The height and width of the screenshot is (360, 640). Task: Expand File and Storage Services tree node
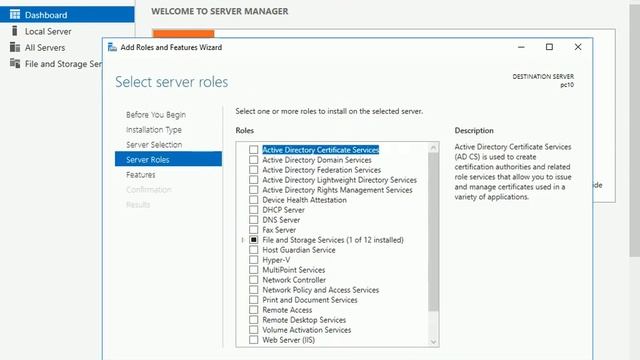click(242, 240)
